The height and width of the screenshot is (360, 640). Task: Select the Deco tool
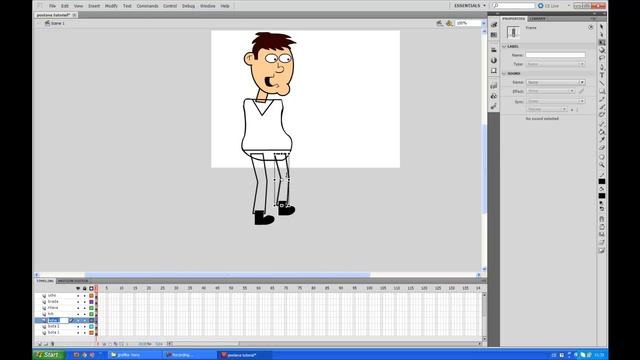(602, 115)
